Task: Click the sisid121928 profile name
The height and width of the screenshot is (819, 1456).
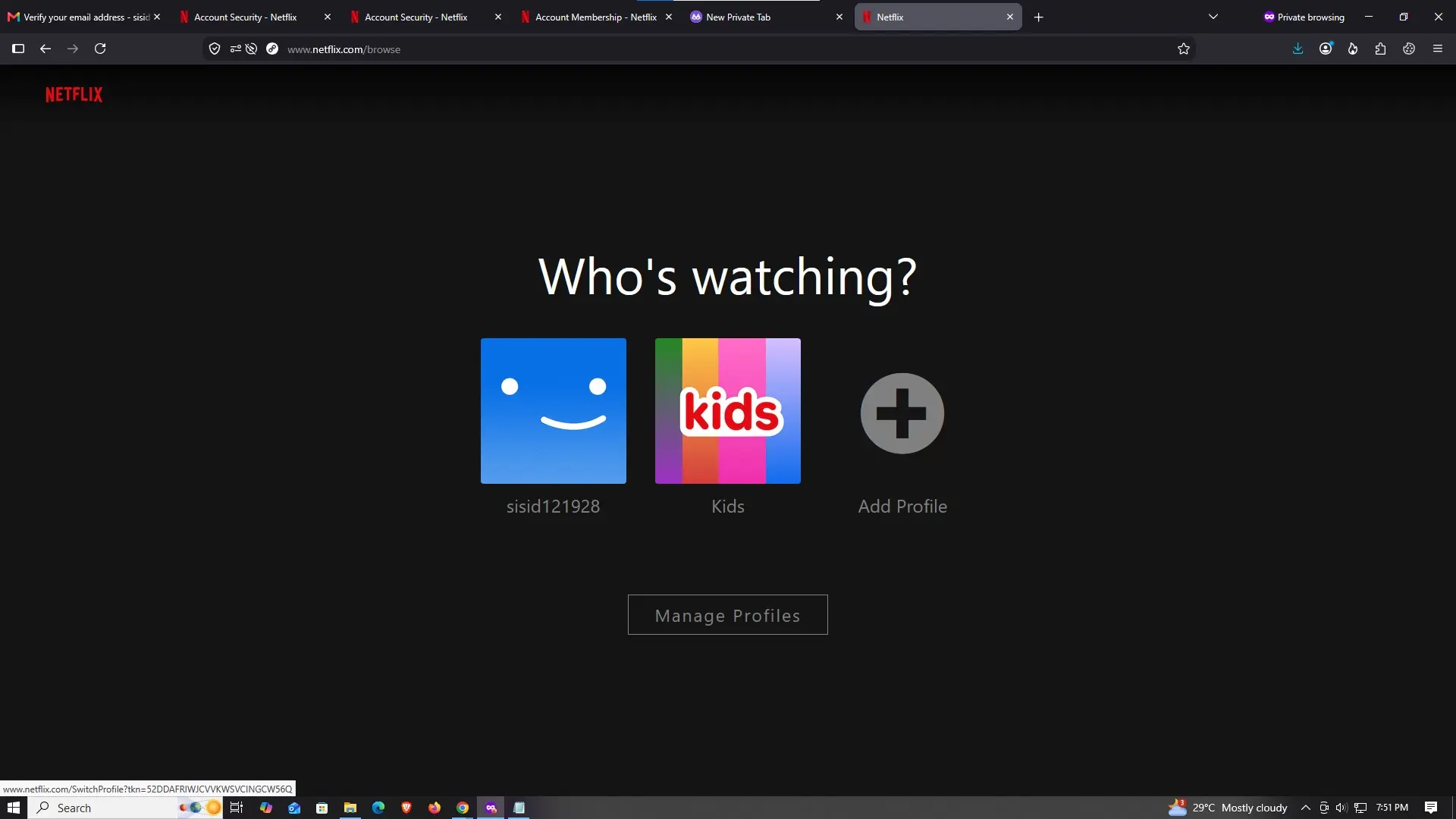Action: (x=554, y=507)
